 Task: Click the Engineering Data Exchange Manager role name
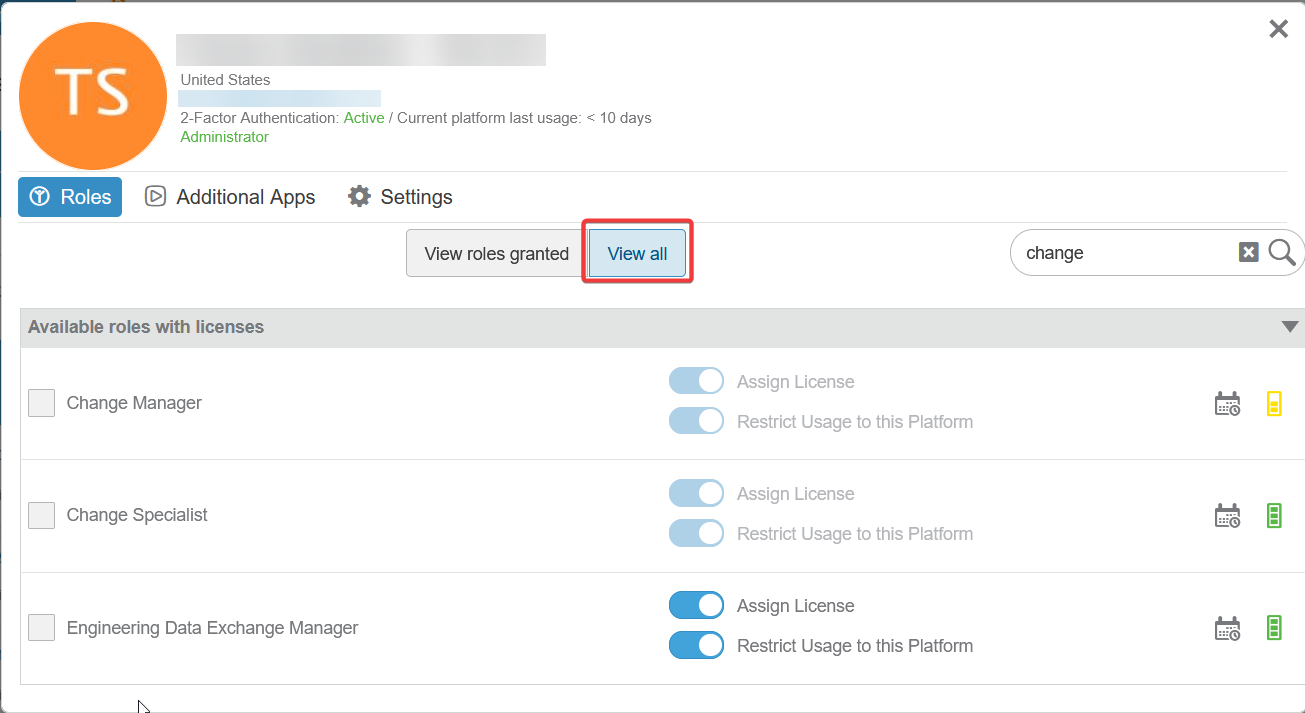click(x=212, y=628)
